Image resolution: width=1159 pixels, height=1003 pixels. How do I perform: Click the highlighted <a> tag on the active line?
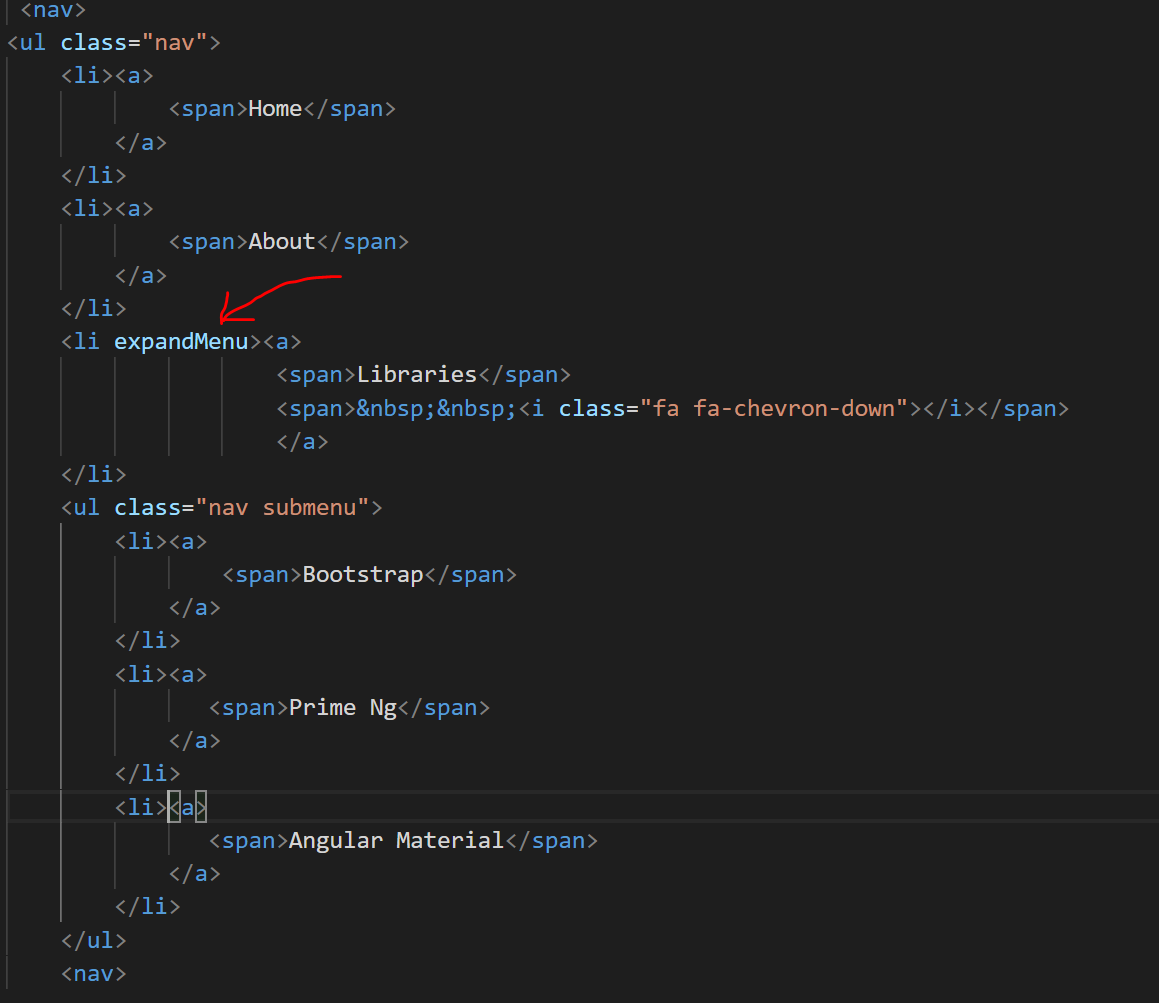coord(186,806)
